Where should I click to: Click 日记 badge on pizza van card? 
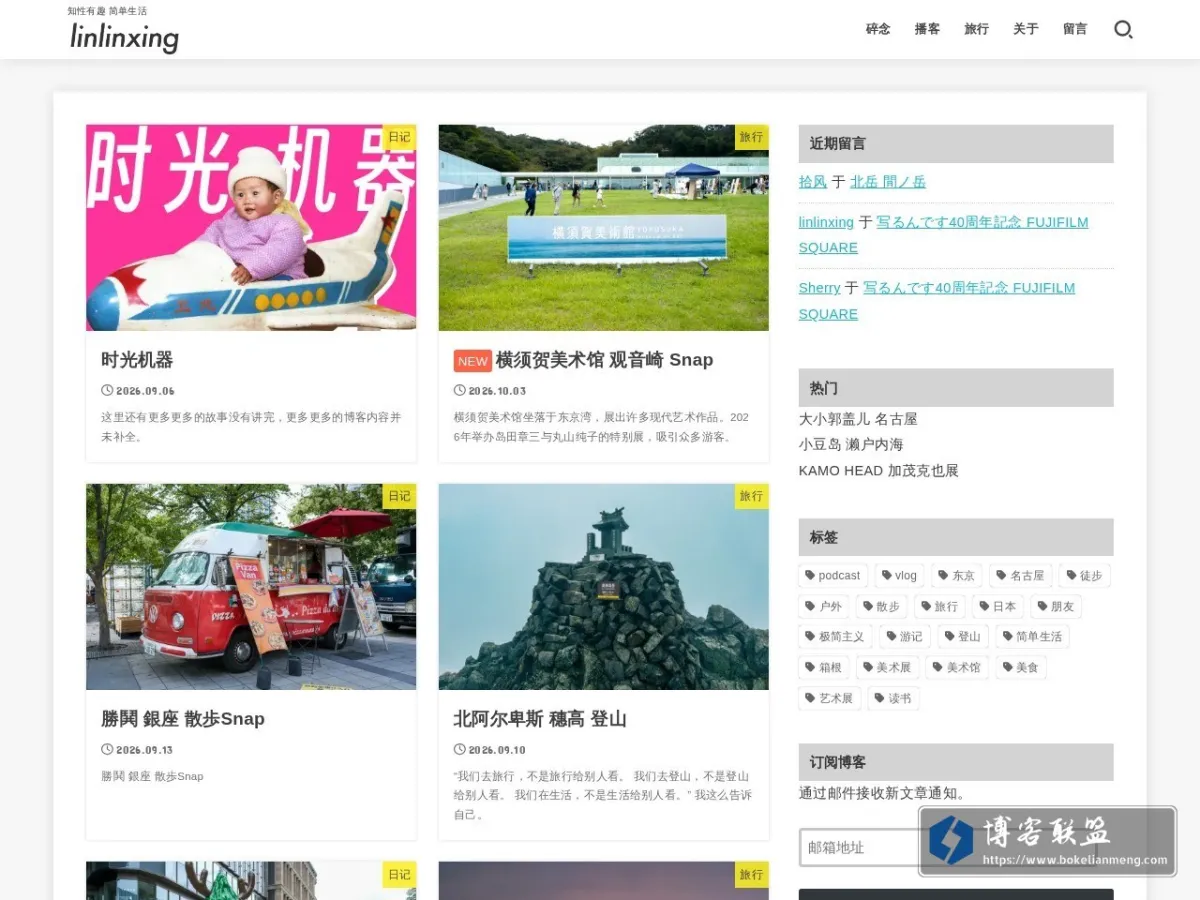point(399,496)
